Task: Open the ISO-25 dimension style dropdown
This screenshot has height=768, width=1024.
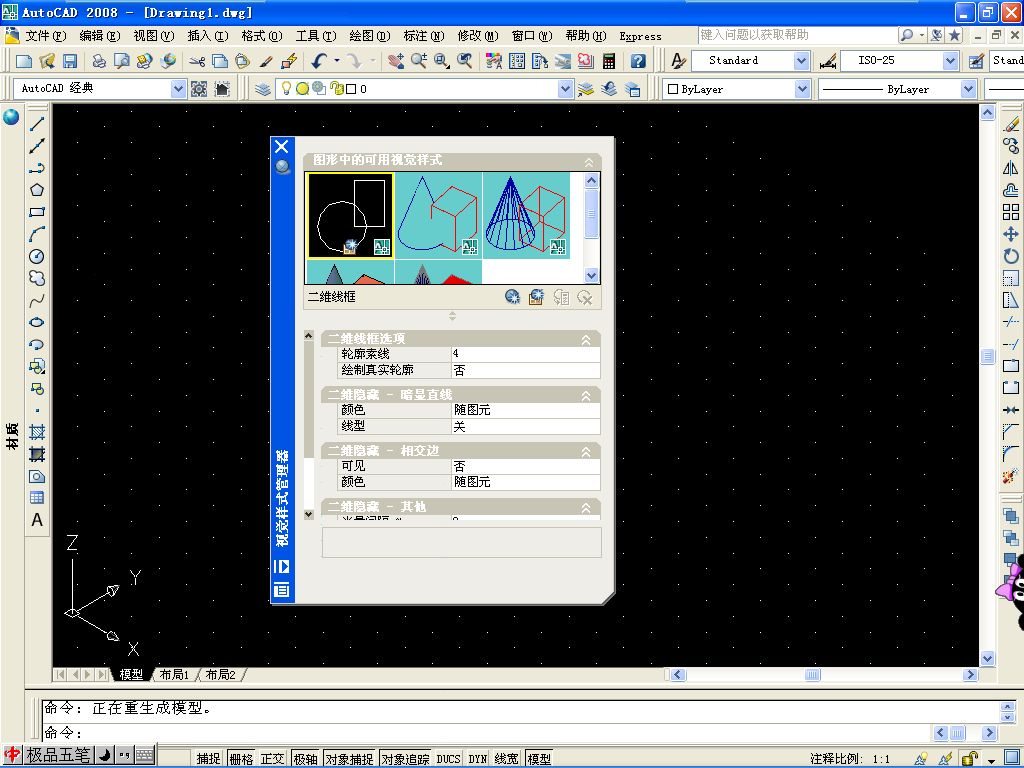Action: pos(951,61)
